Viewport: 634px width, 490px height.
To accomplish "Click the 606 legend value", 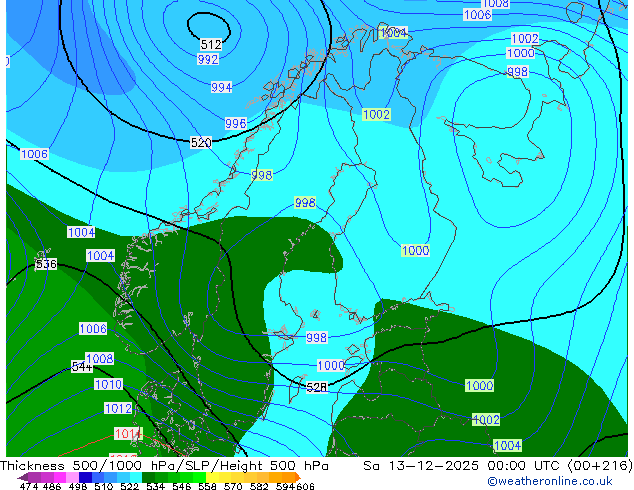I will click(305, 486).
